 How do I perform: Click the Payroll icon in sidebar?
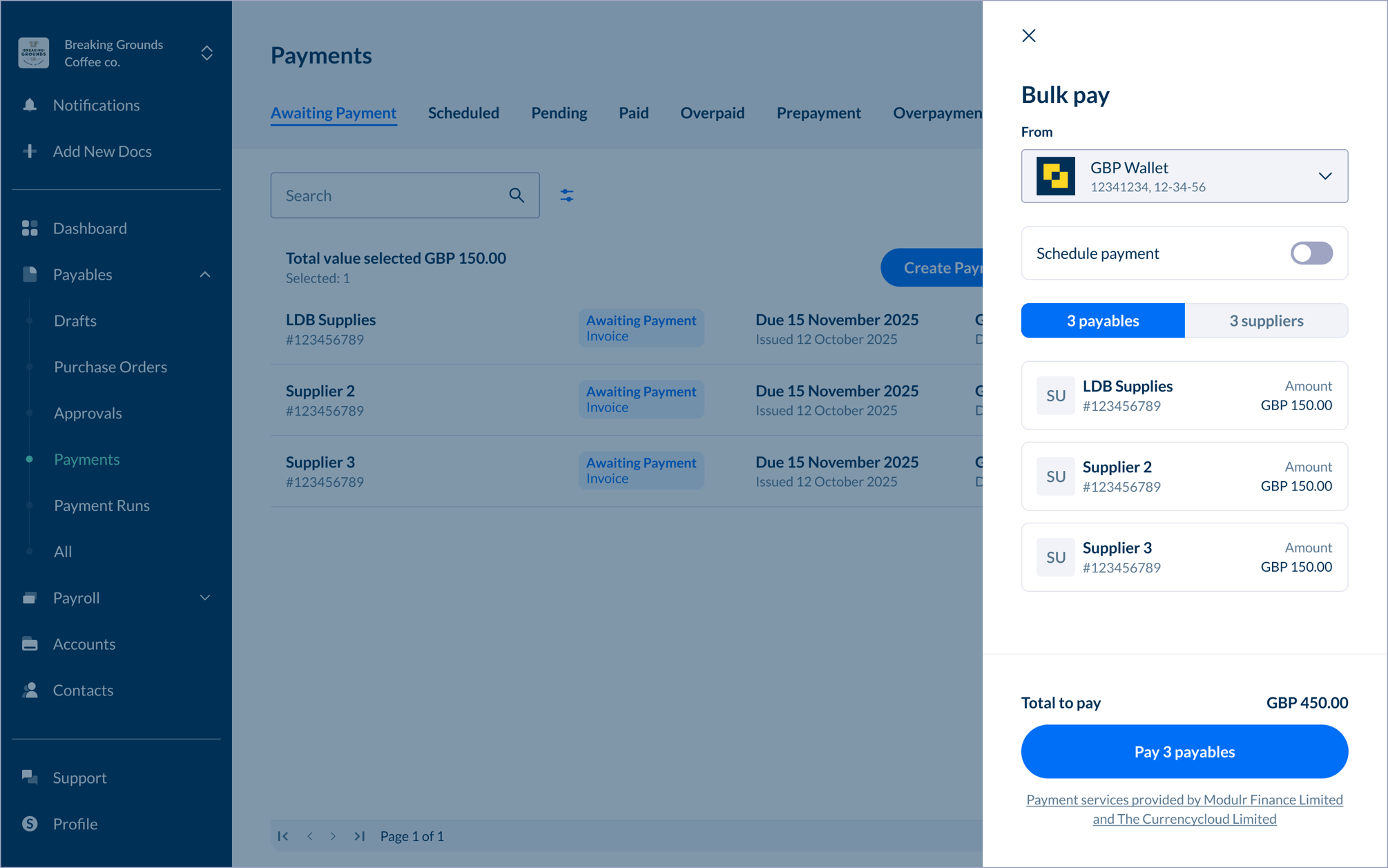tap(30, 597)
